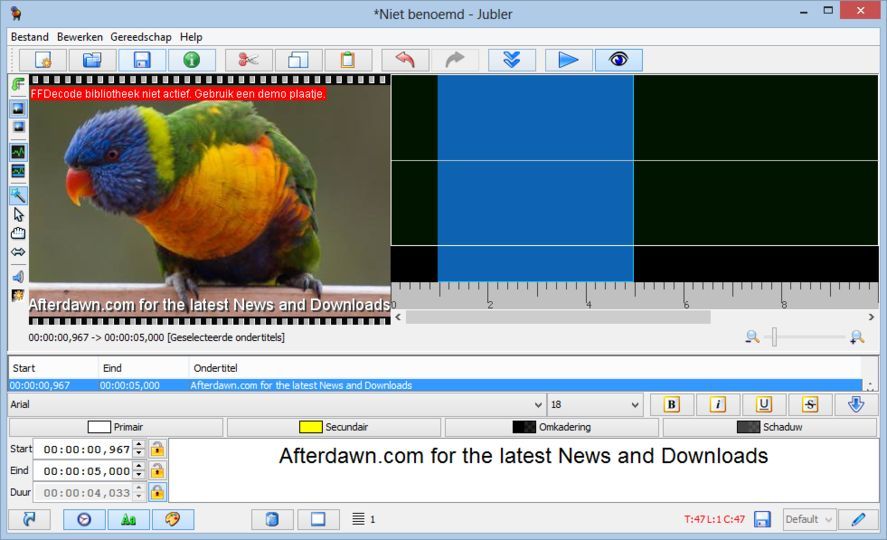This screenshot has height=540, width=887.
Task: Click the timeline scroll left arrow
Action: 398,317
